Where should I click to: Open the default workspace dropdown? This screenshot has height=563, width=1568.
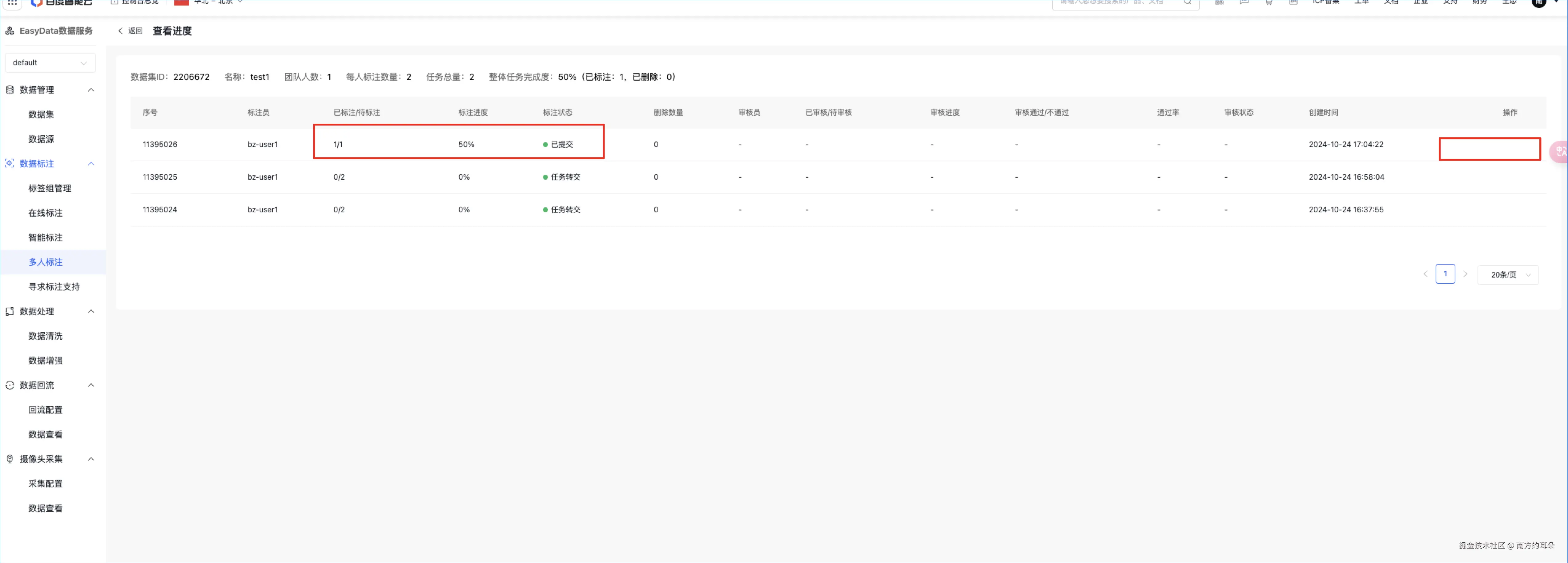50,63
